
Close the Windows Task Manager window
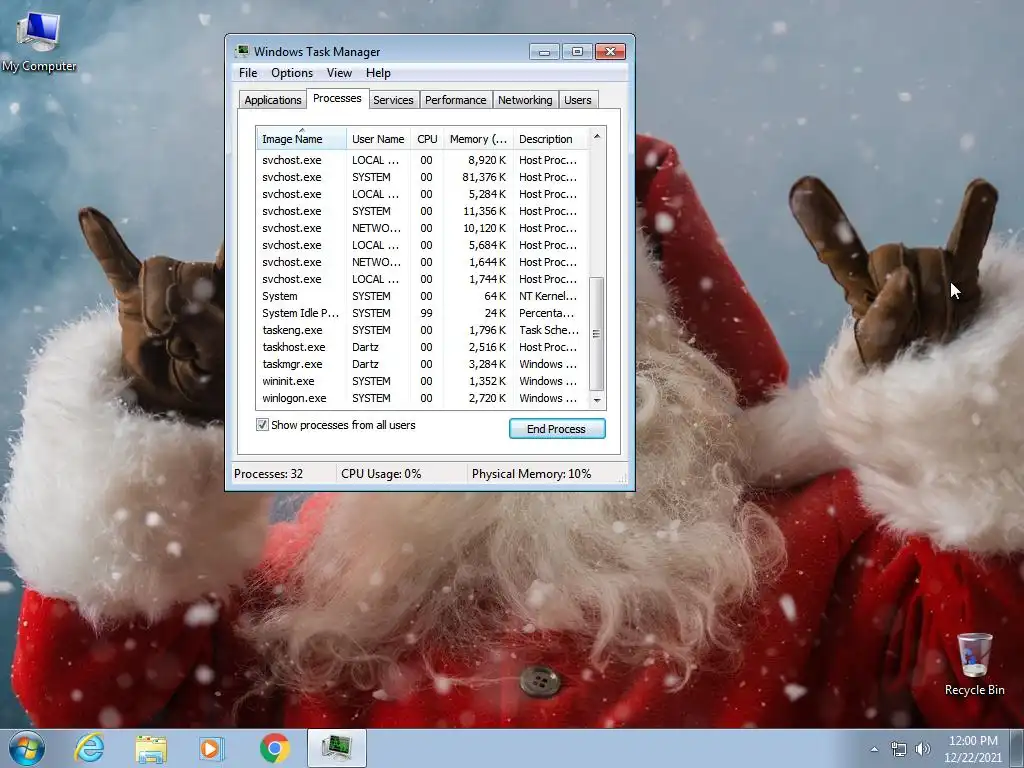(611, 52)
